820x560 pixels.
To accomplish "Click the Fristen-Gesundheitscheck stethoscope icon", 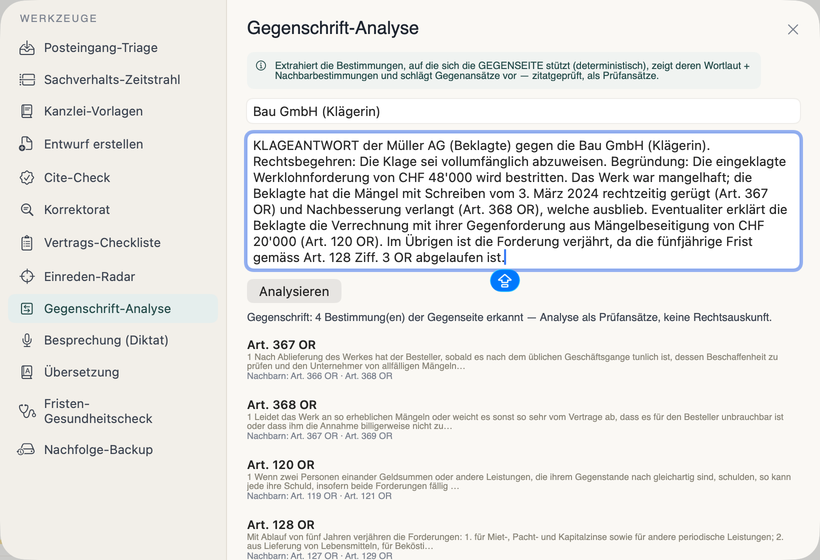I will pos(27,411).
